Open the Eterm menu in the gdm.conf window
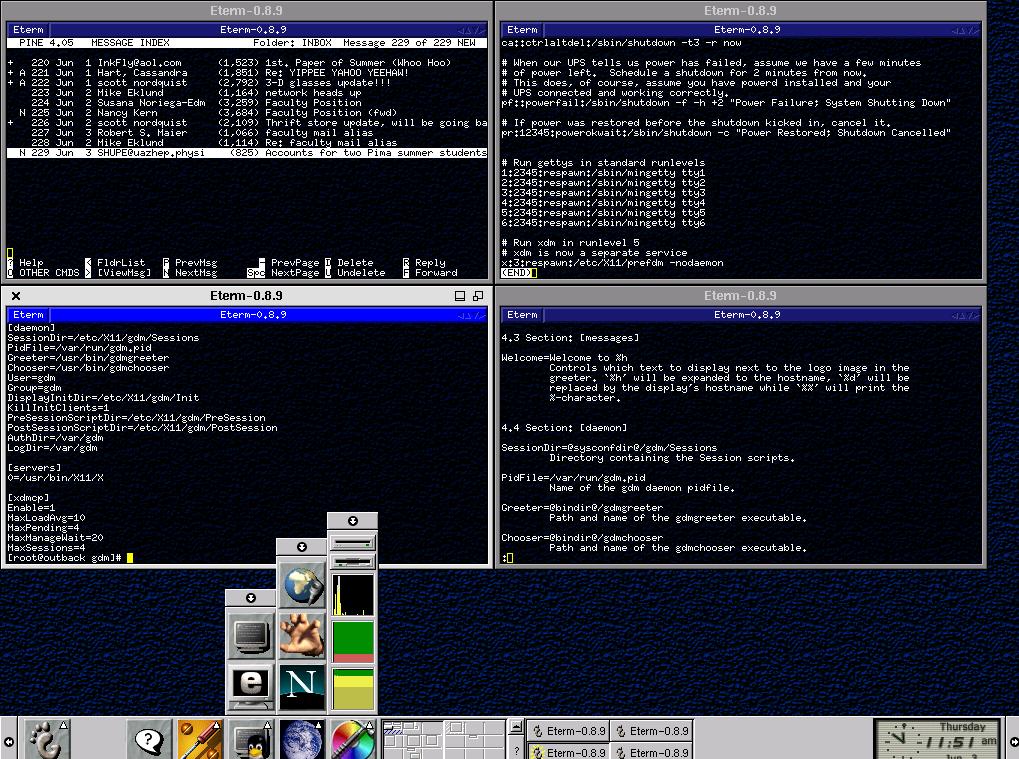Image resolution: width=1019 pixels, height=759 pixels. 29,315
